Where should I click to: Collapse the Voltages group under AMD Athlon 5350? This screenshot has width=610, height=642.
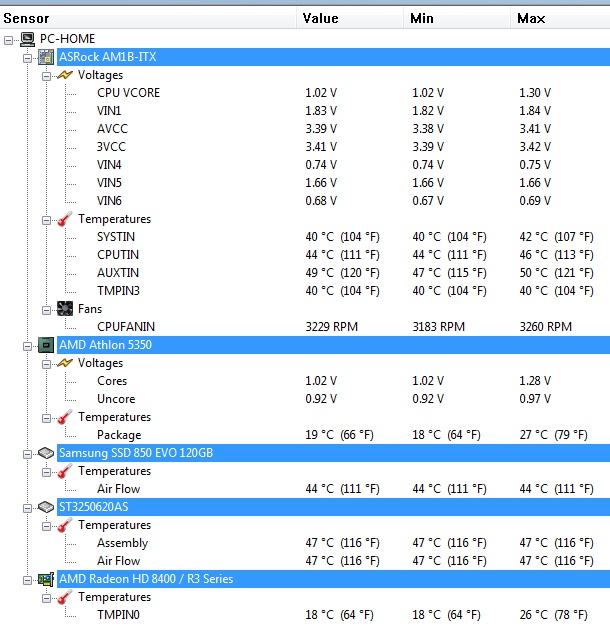click(x=47, y=364)
